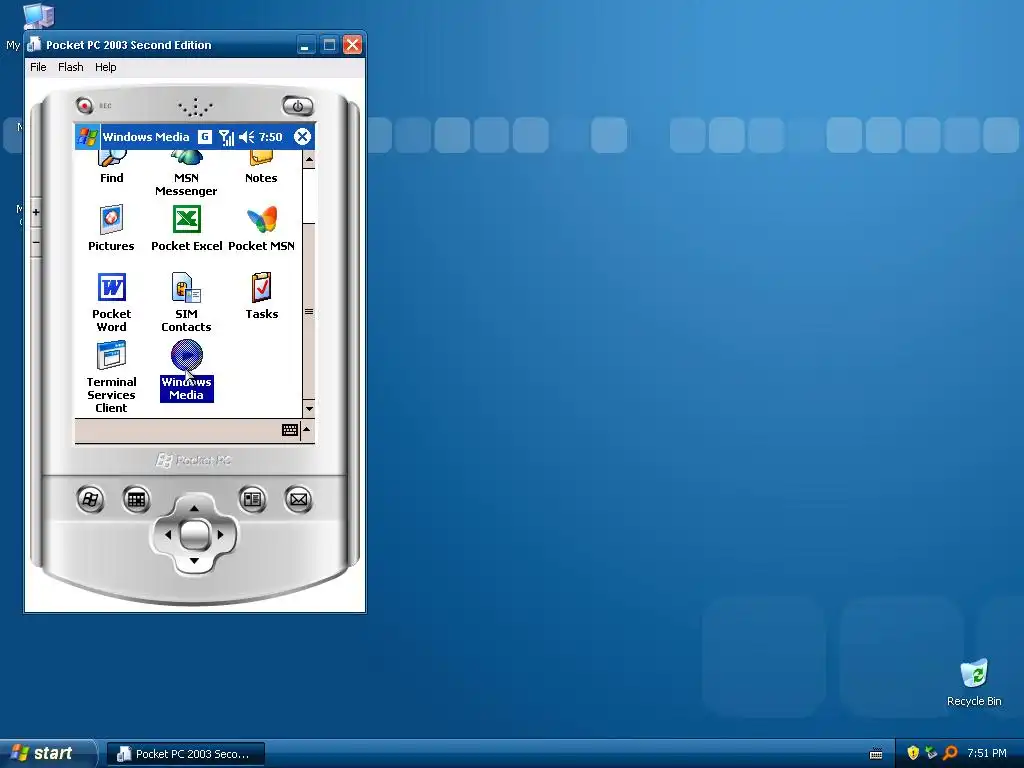Click the D-pad down arrow
The width and height of the screenshot is (1024, 768).
tap(194, 561)
